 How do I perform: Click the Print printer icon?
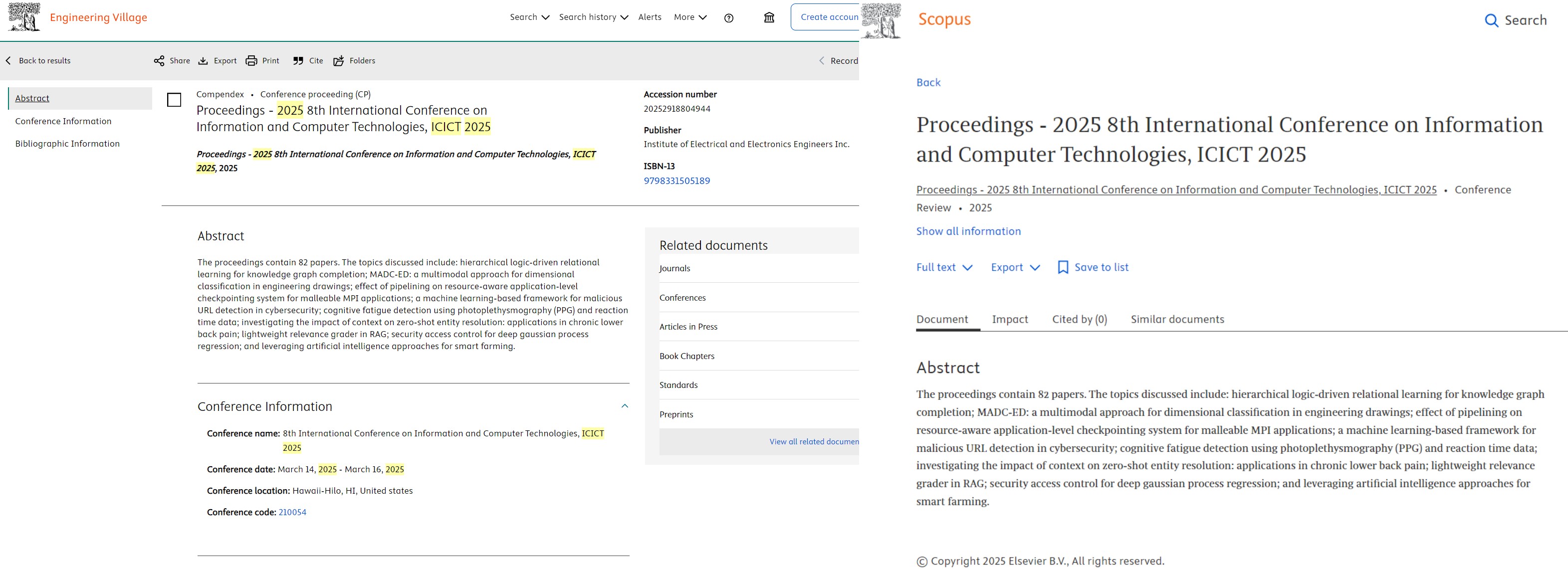251,61
